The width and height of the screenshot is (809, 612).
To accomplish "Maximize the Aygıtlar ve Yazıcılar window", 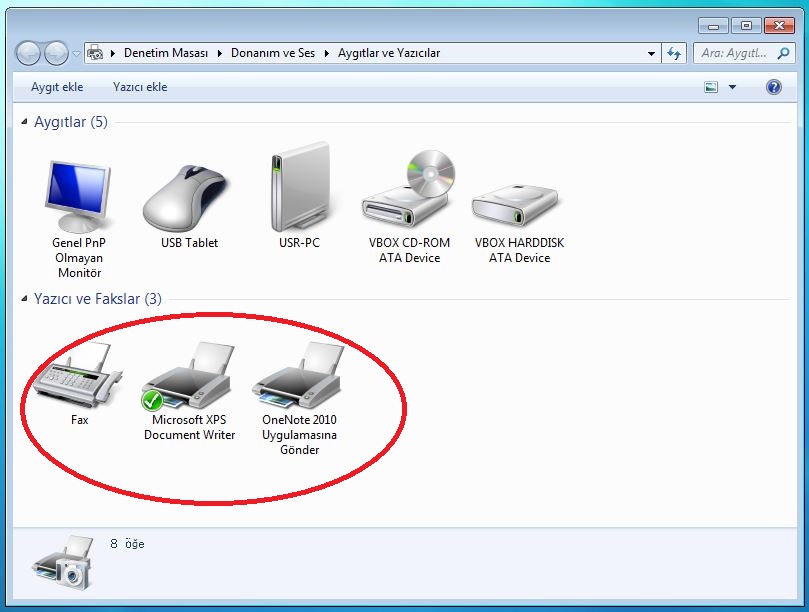I will pos(746,25).
